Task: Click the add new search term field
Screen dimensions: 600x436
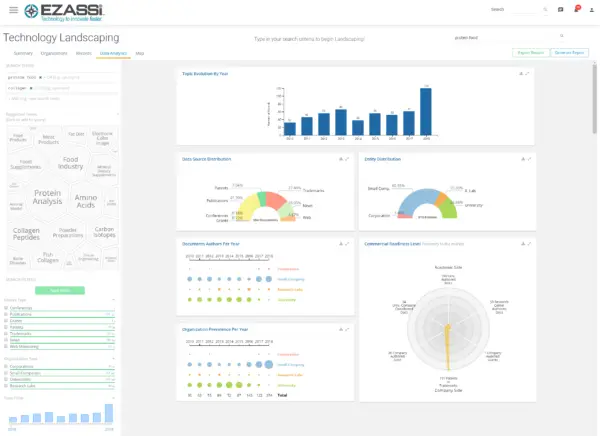Action: [62, 99]
